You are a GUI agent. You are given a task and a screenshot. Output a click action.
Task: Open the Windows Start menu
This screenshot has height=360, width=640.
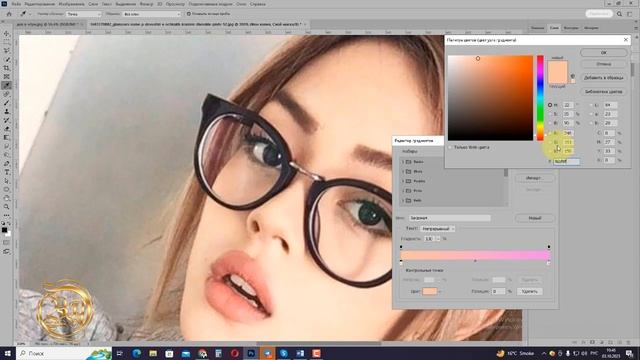7,353
